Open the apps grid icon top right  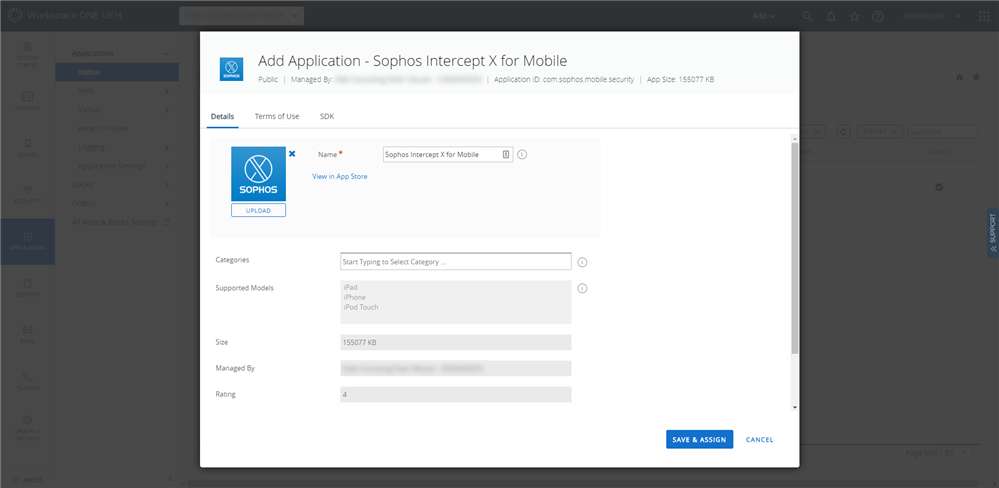[x=984, y=16]
